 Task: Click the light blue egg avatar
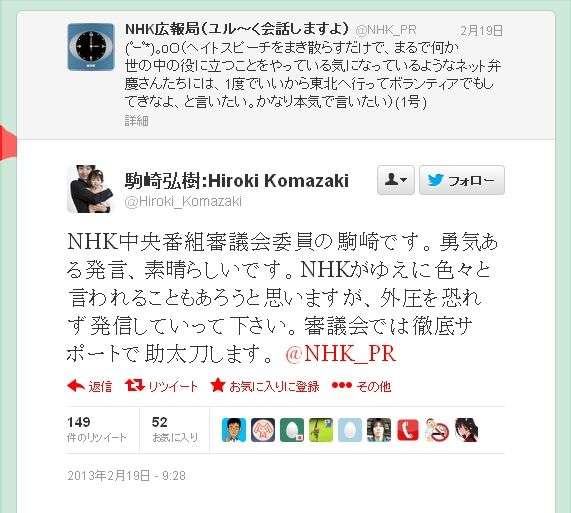(x=350, y=430)
